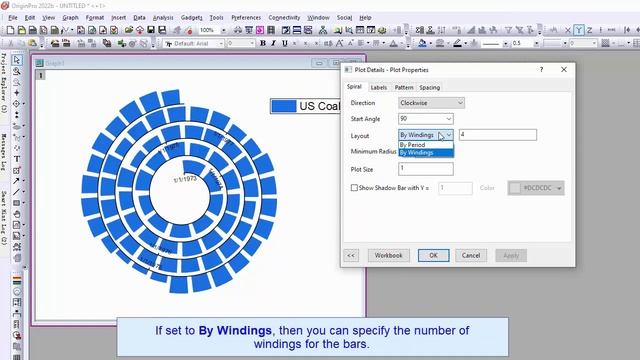Click the Apply button
The height and width of the screenshot is (360, 640).
click(x=511, y=256)
